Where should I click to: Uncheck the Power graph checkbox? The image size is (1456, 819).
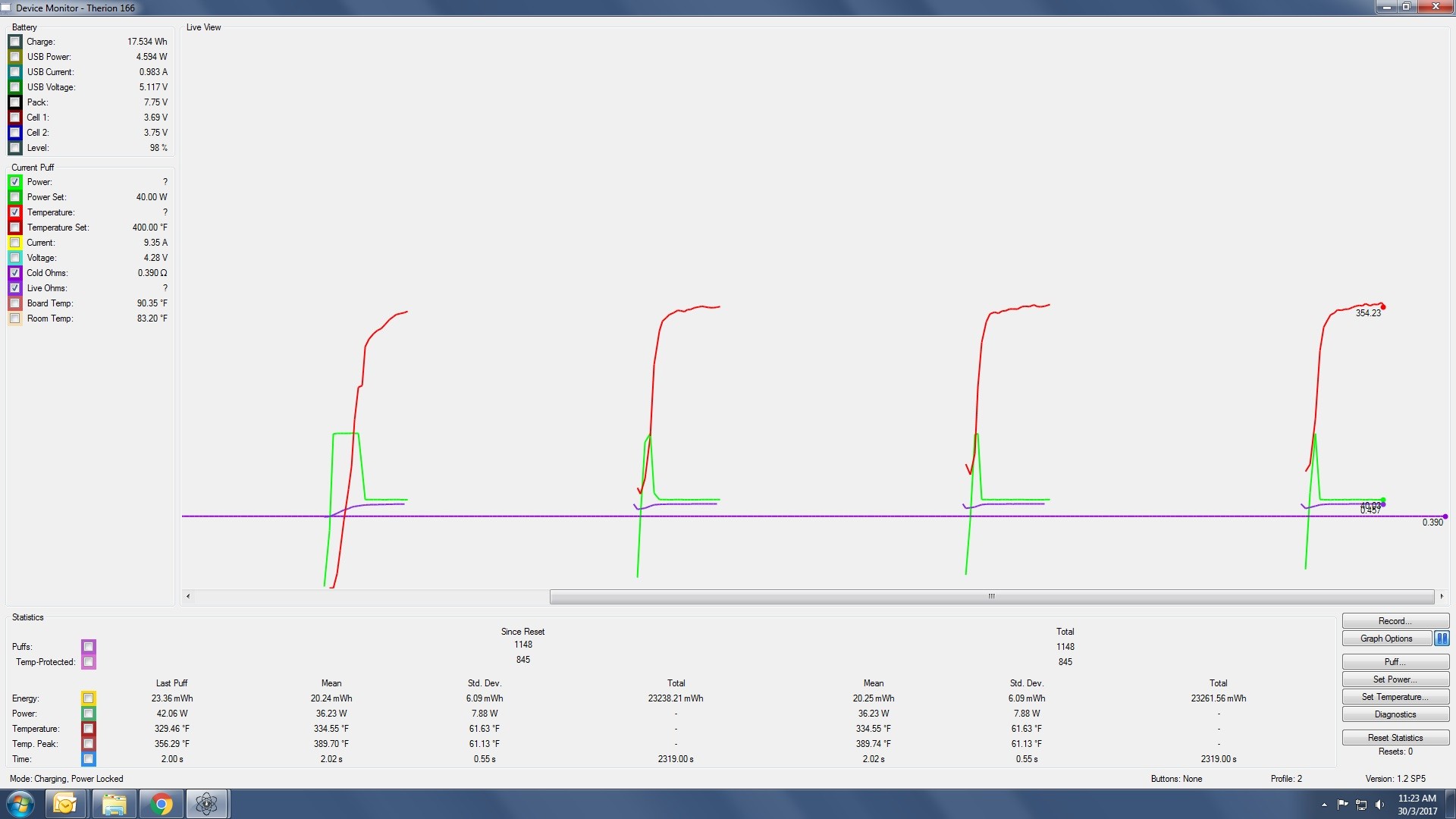pos(14,182)
